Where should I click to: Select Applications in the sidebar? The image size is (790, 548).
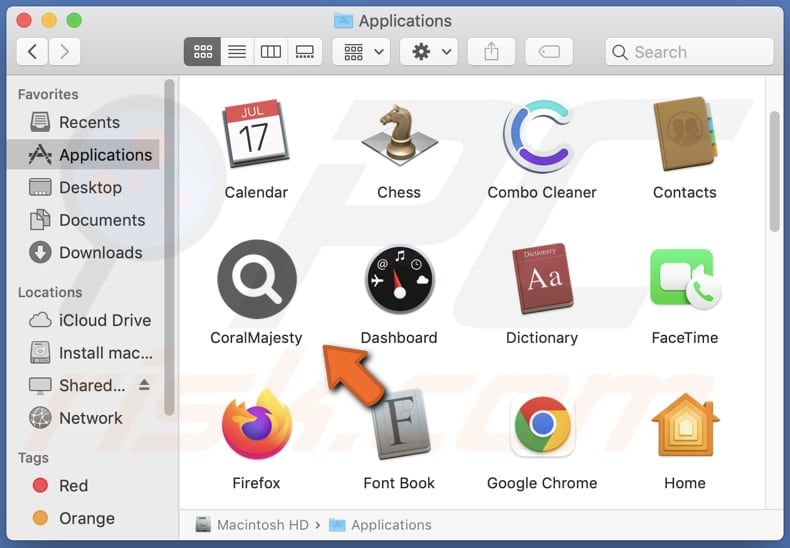click(x=84, y=155)
